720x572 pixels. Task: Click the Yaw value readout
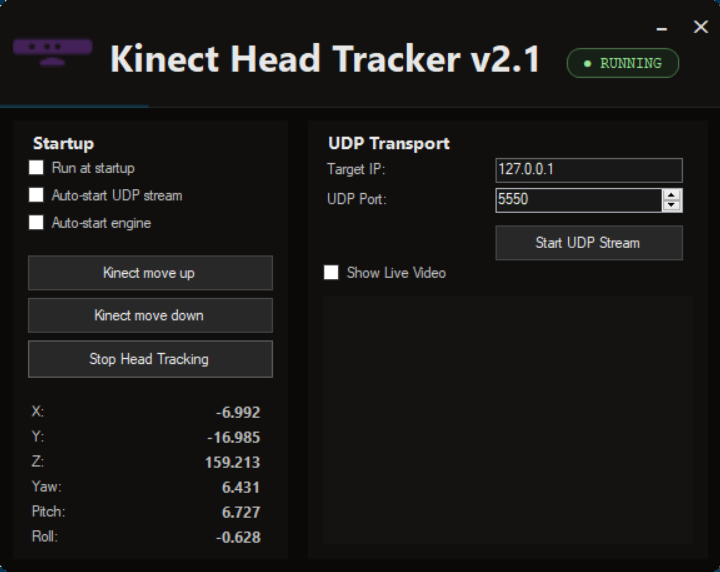[240, 487]
